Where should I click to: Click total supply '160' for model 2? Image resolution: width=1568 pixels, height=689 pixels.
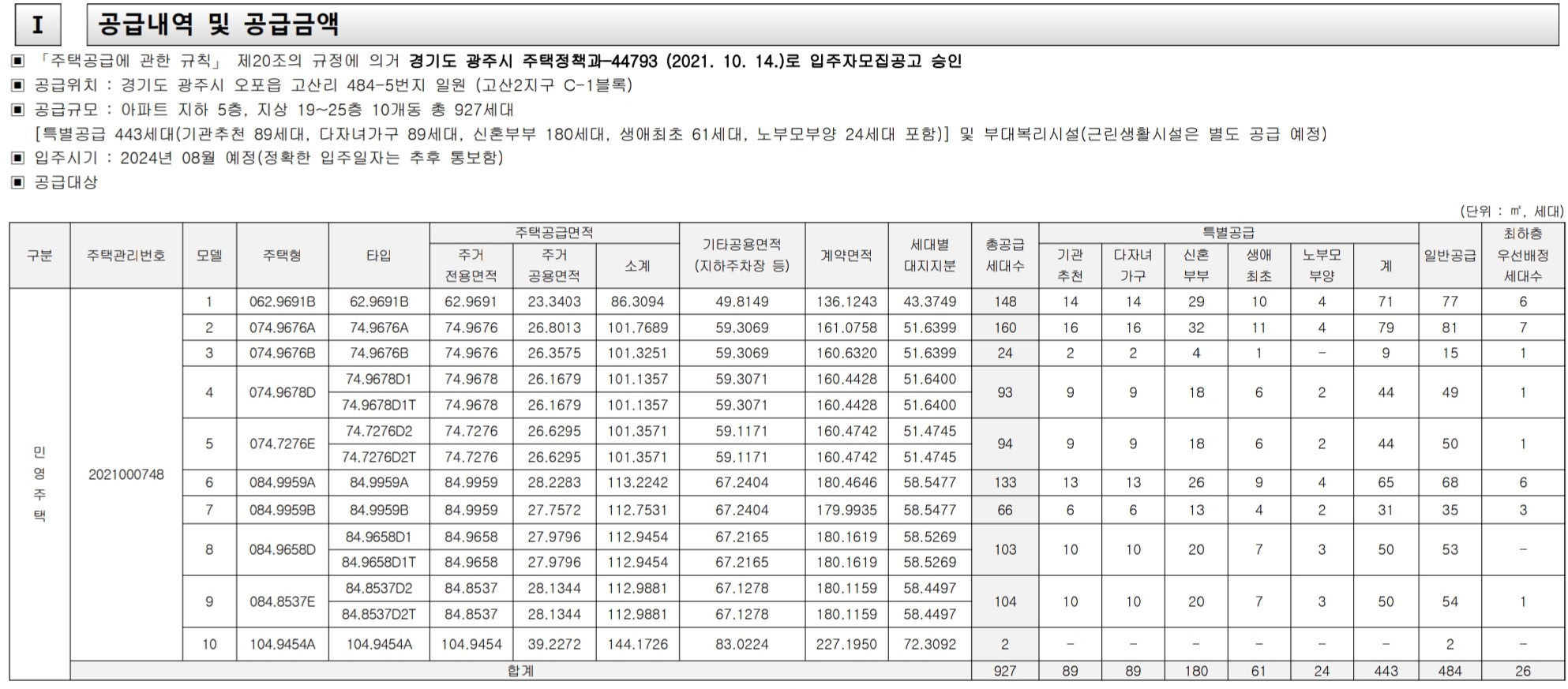pyautogui.click(x=1005, y=328)
